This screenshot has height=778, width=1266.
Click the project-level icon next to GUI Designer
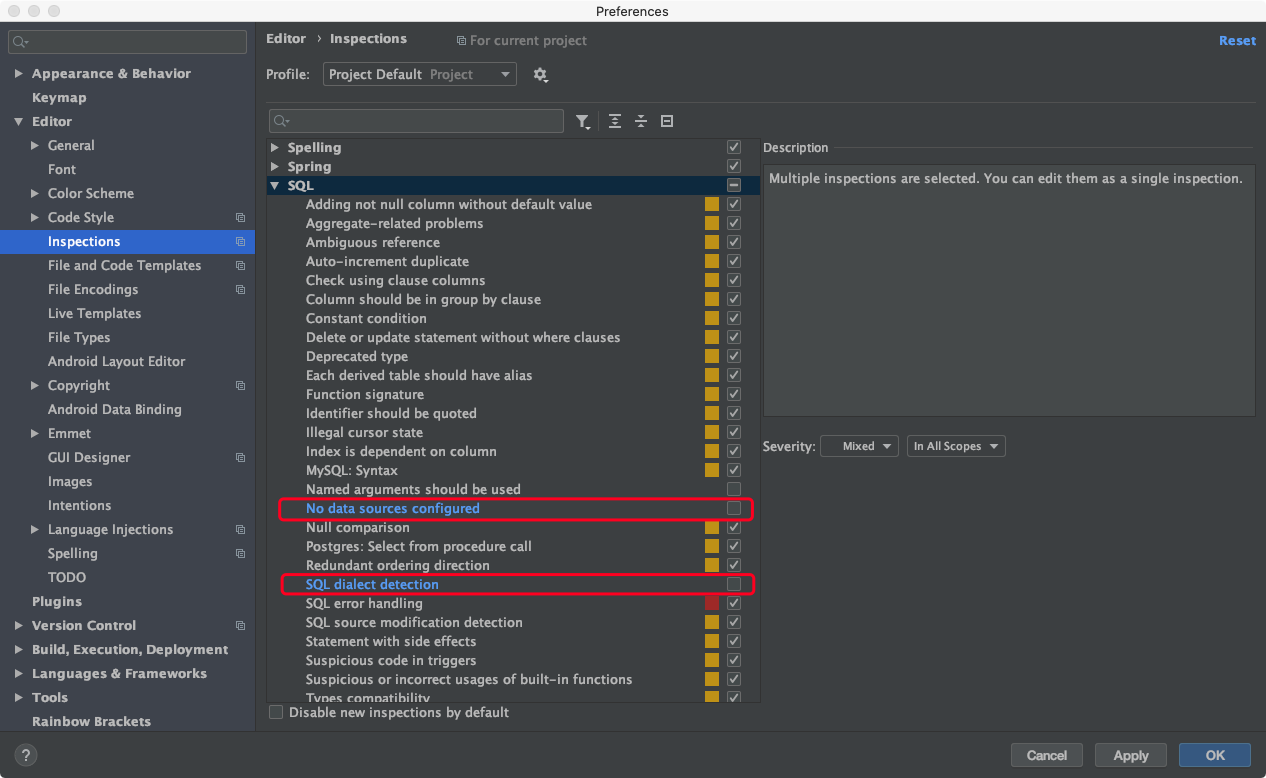(x=240, y=458)
